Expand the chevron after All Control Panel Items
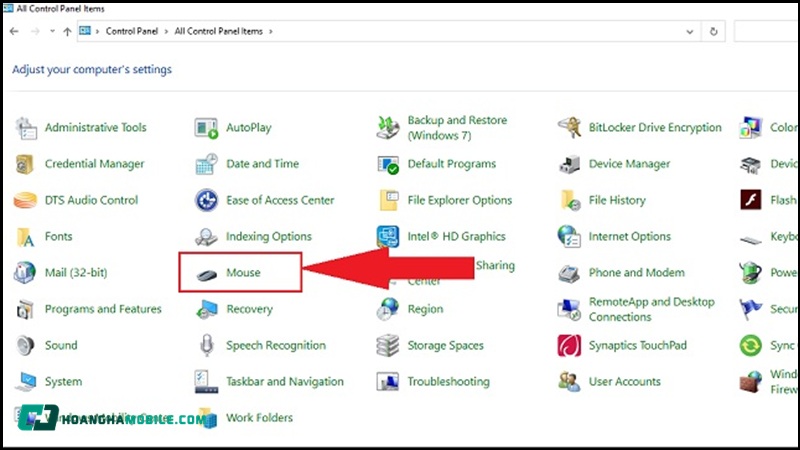Screen dimensions: 800x450 click(270, 32)
